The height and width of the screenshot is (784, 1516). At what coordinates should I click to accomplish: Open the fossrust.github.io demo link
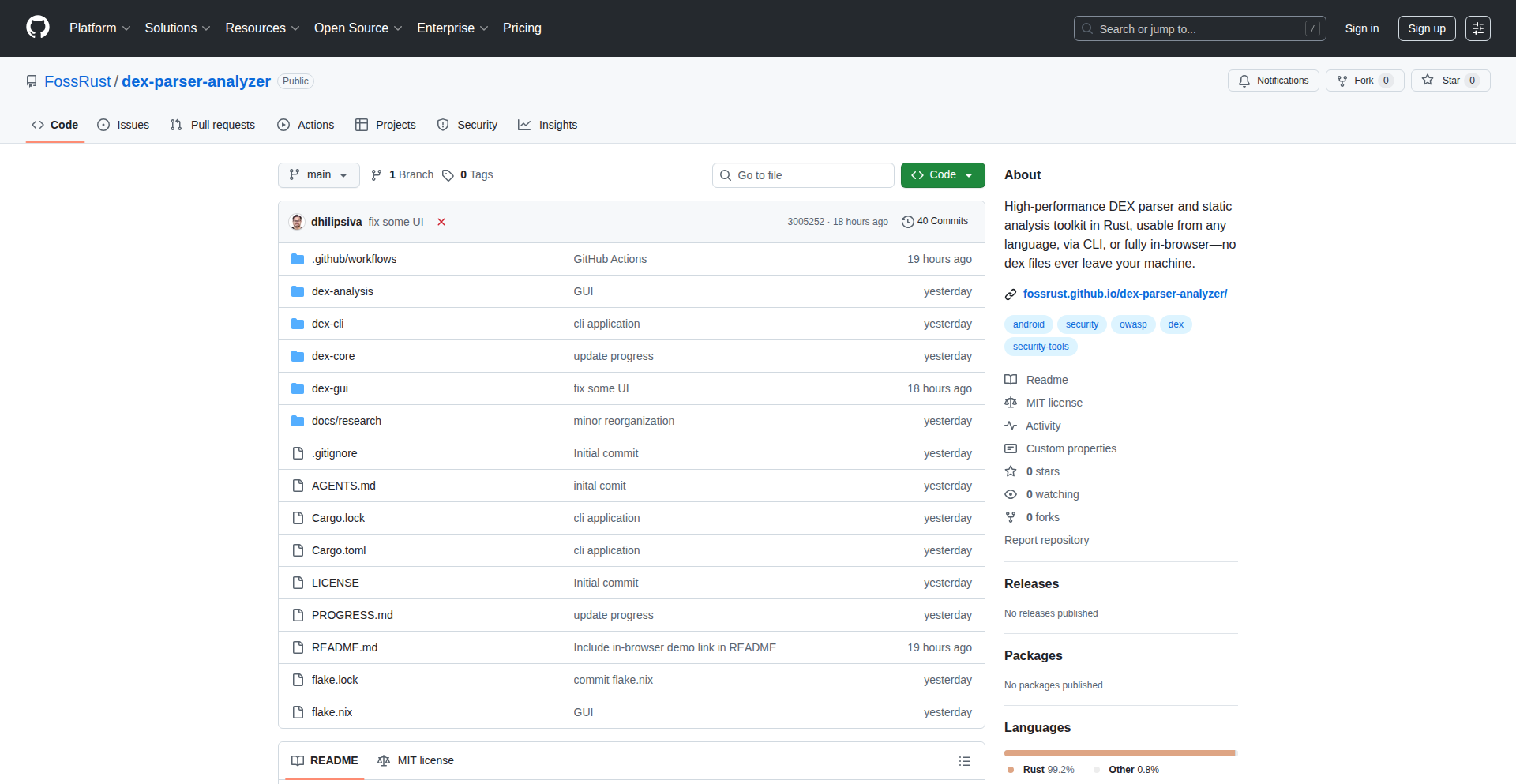(x=1124, y=294)
